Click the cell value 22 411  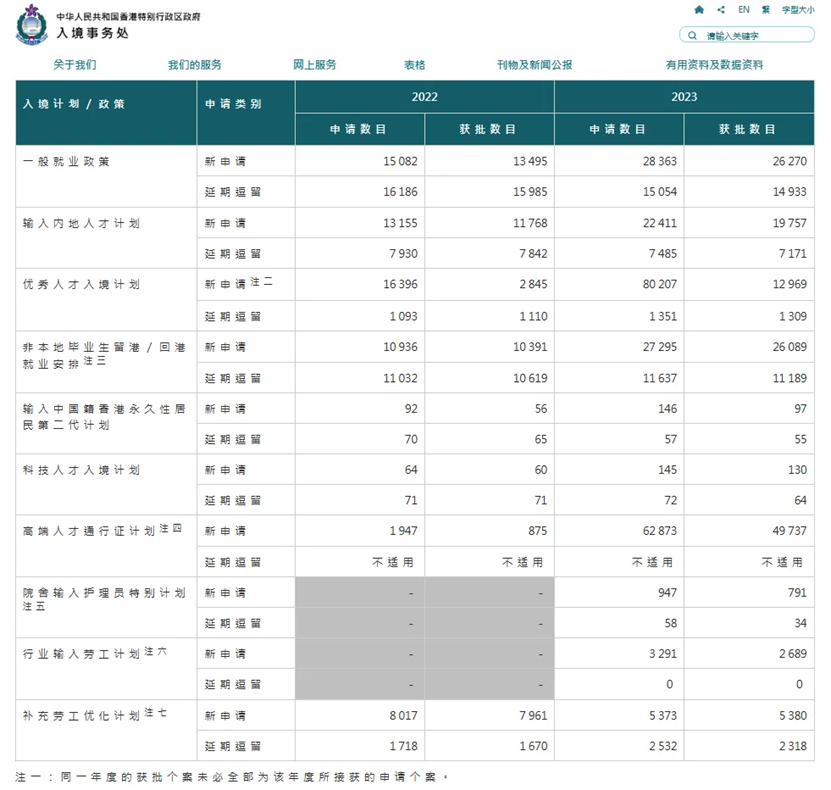click(660, 223)
